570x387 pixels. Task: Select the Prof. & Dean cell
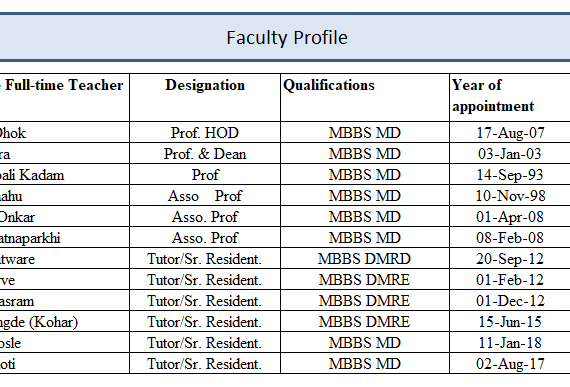coord(205,153)
